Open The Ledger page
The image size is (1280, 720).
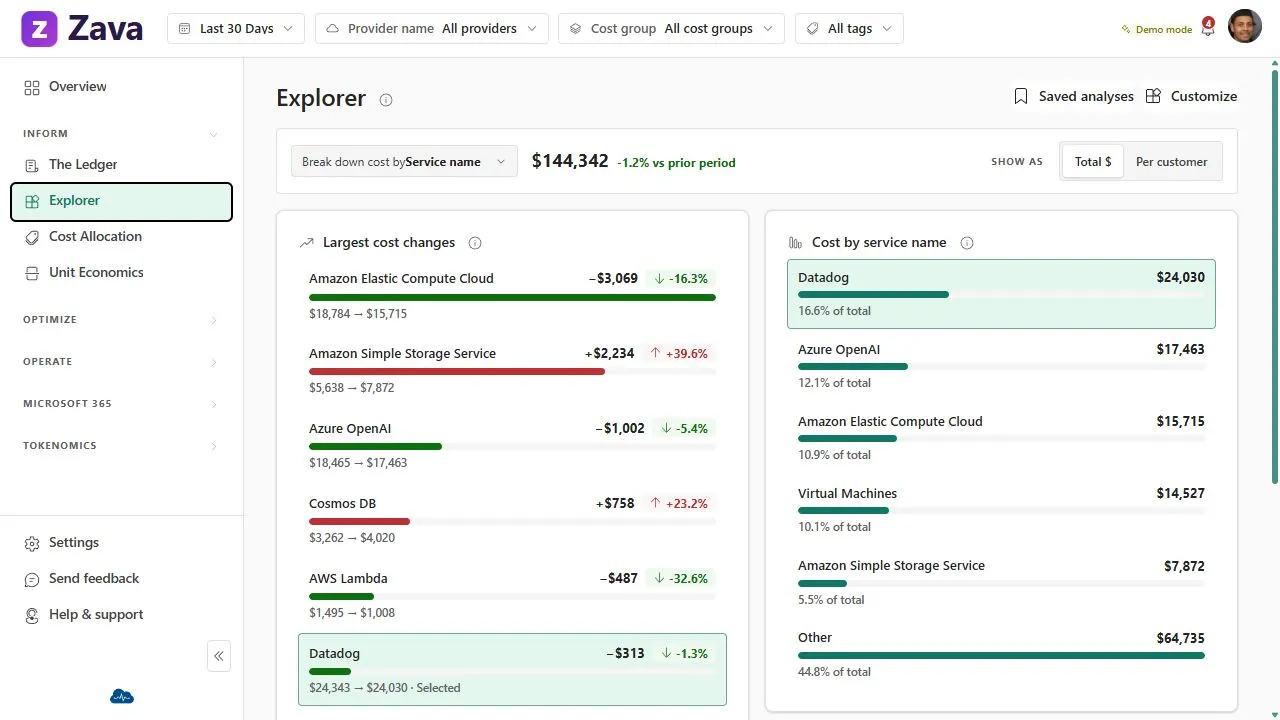121,165
